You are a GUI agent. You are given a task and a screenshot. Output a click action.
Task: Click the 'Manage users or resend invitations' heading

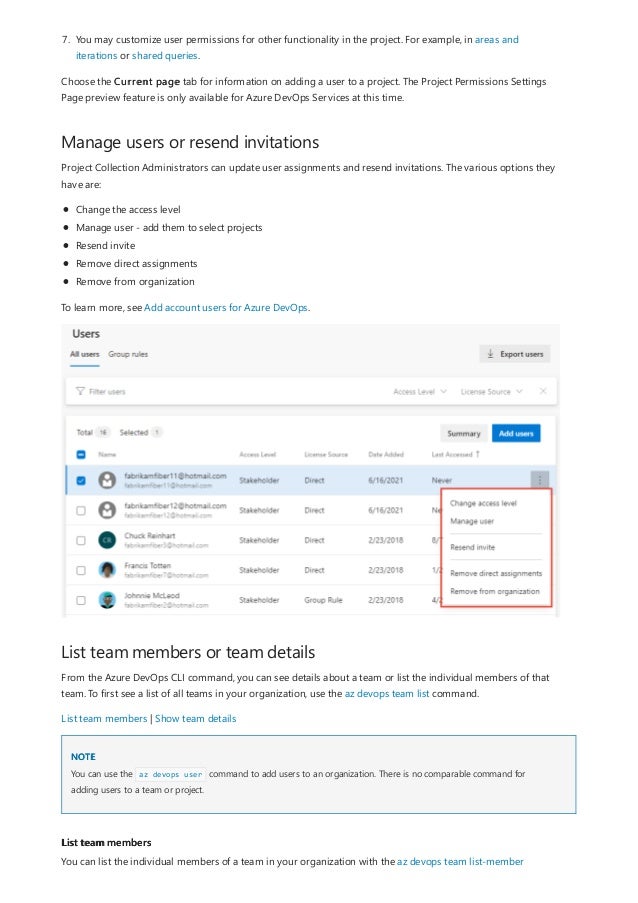[190, 142]
